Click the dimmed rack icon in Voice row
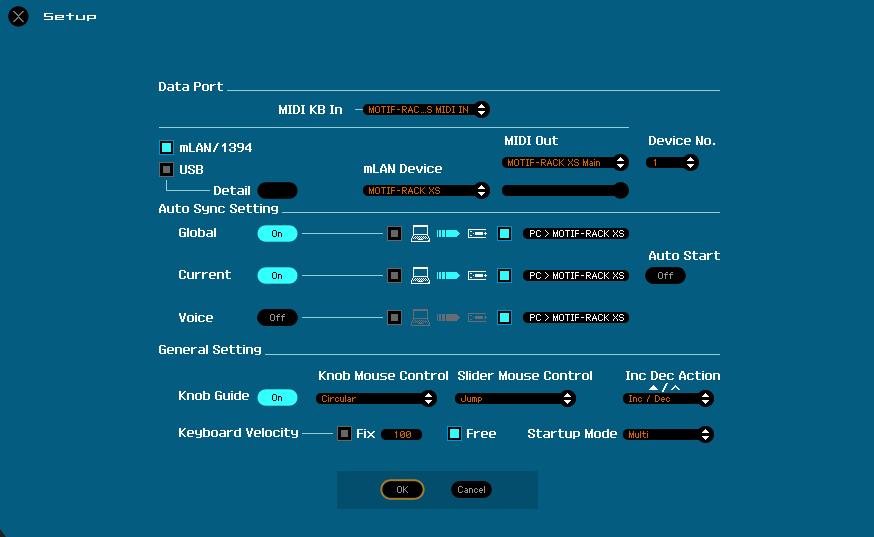This screenshot has width=874, height=537. [x=477, y=318]
